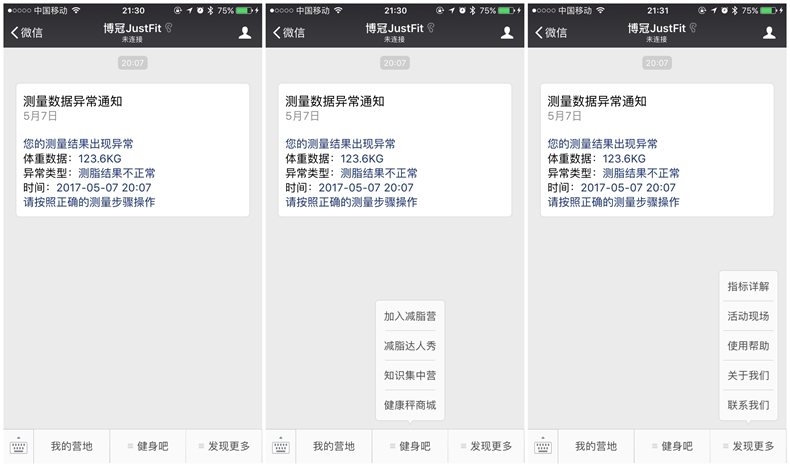Tap 联系我们 in the popup menu
Screen dimensions: 790x467
pyautogui.click(x=748, y=406)
